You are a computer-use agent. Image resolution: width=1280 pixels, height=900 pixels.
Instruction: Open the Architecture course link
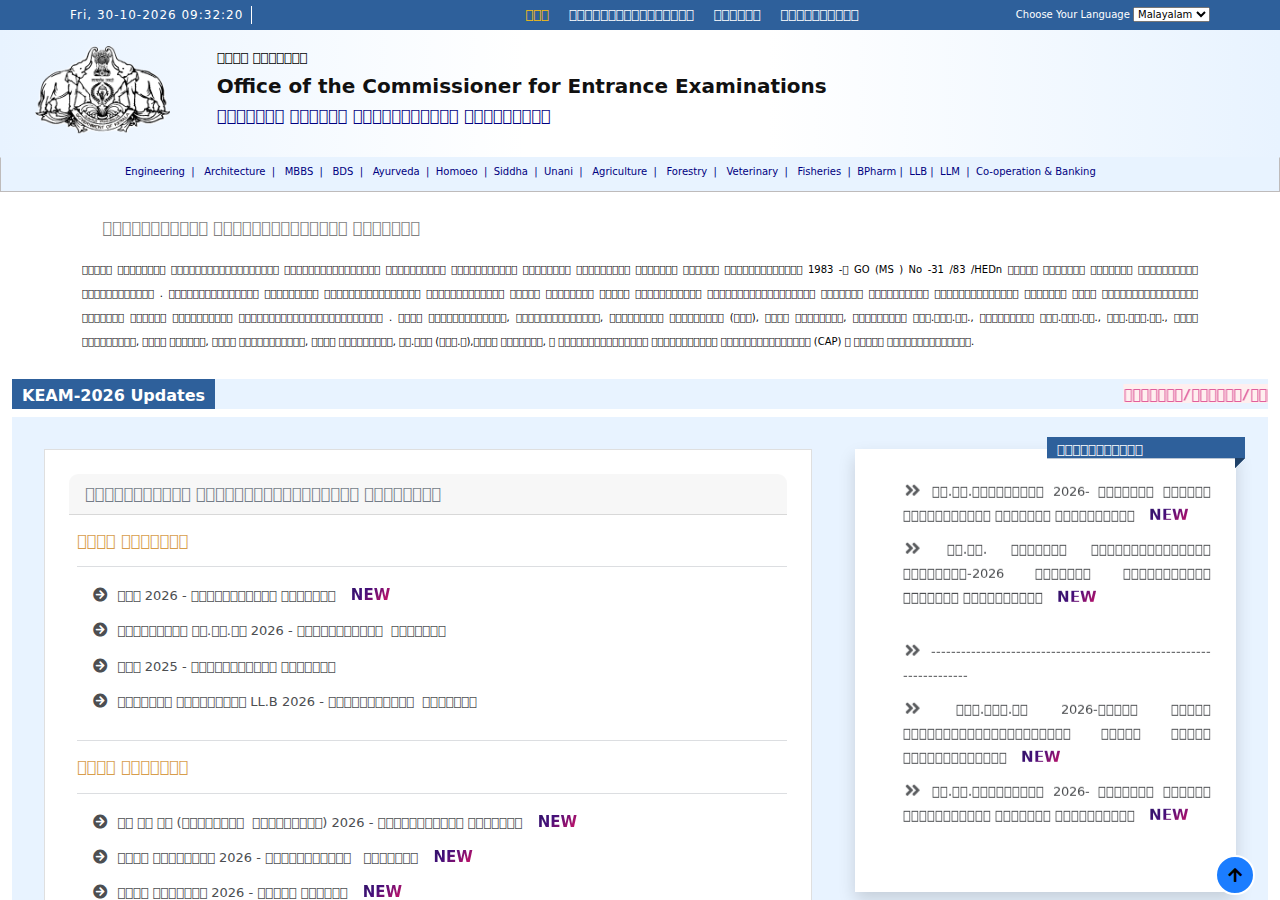(235, 172)
